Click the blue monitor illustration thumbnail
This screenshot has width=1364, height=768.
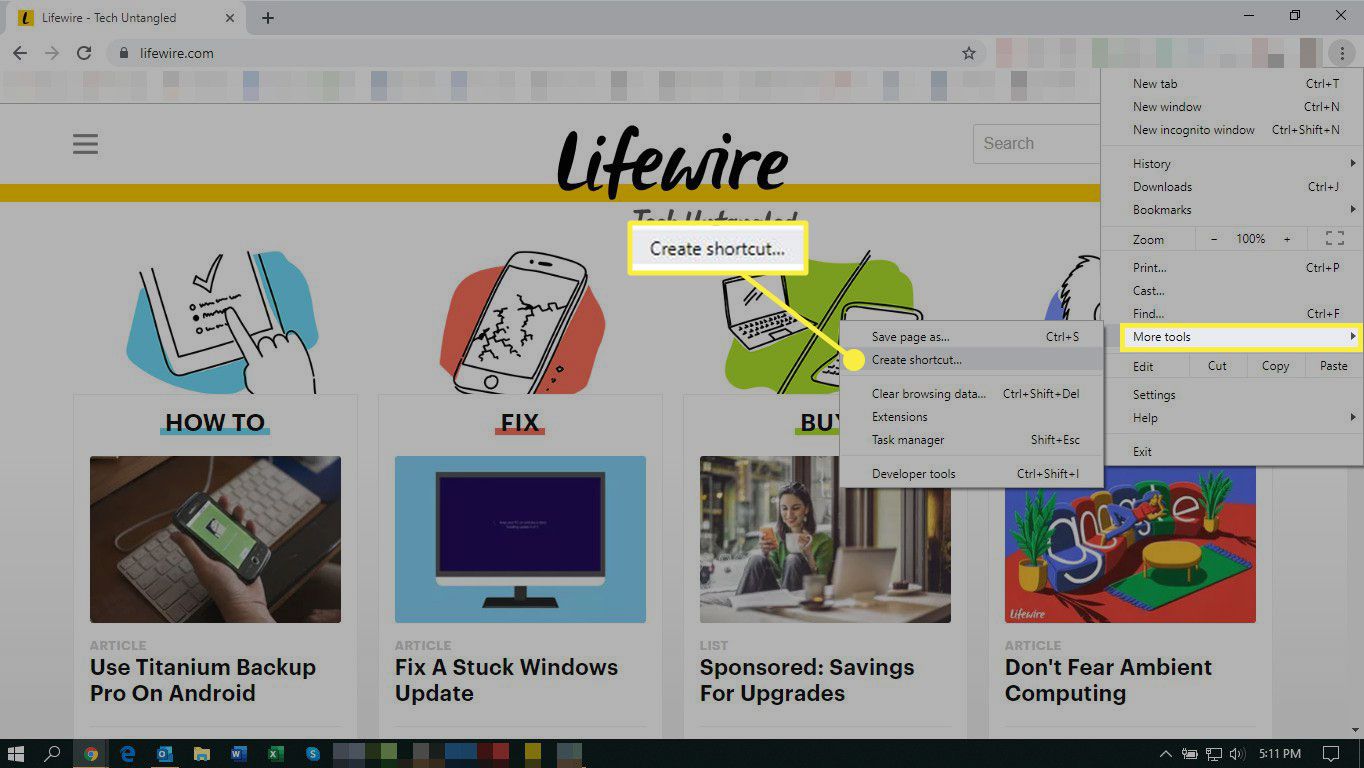point(520,540)
